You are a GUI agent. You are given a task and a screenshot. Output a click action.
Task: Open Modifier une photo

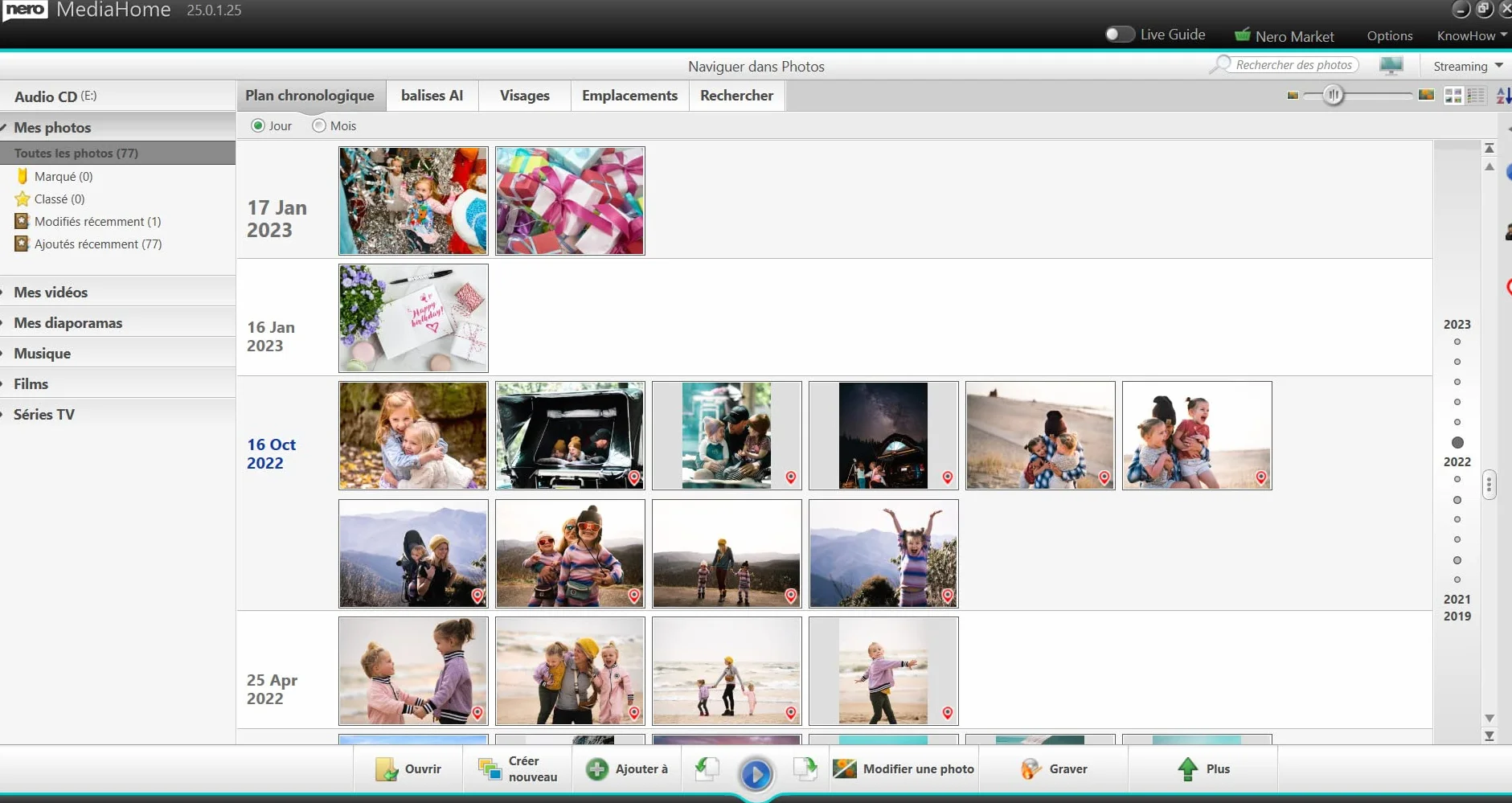pyautogui.click(x=904, y=769)
